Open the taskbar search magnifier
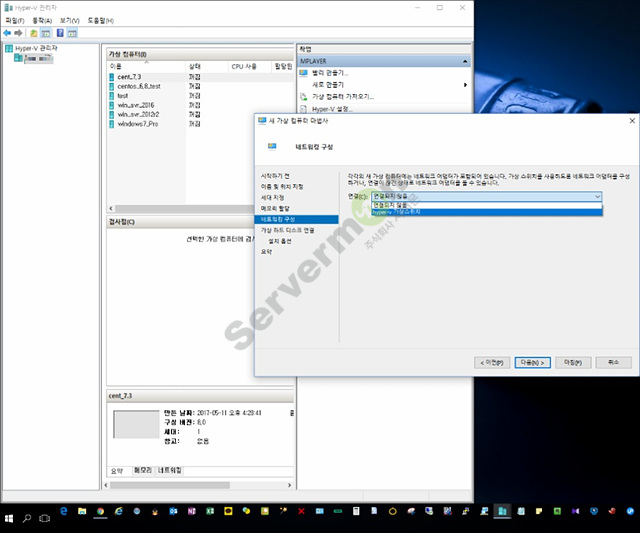The width and height of the screenshot is (640, 533). tap(27, 518)
